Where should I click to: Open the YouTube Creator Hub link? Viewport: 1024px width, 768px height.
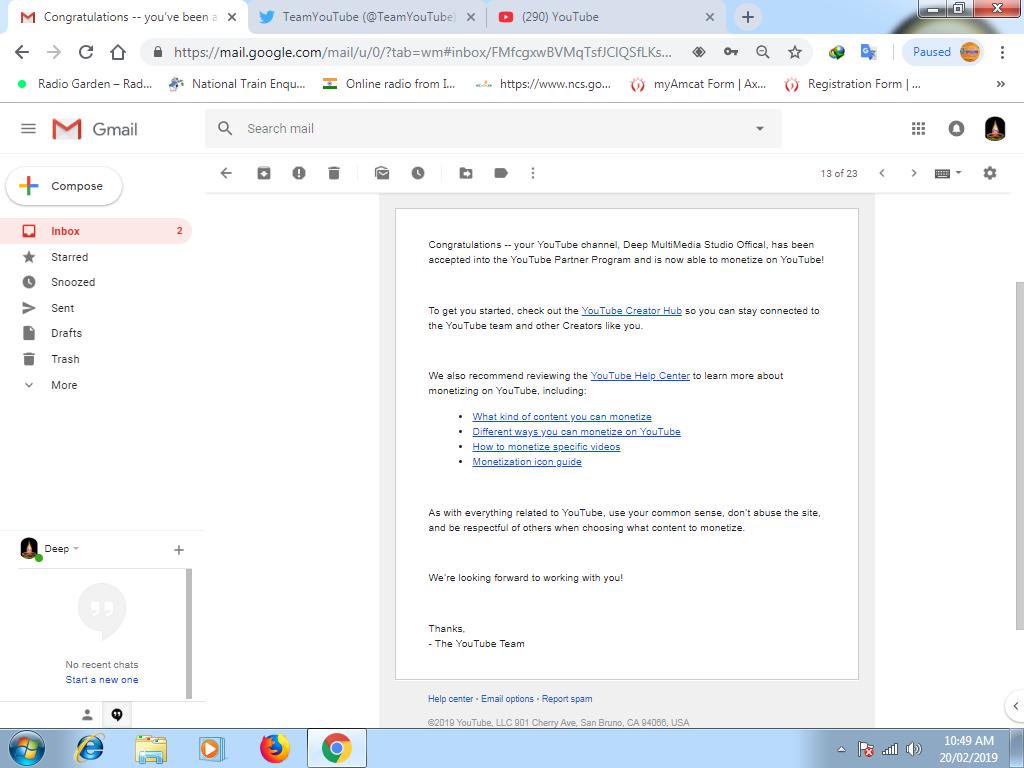pyautogui.click(x=632, y=311)
